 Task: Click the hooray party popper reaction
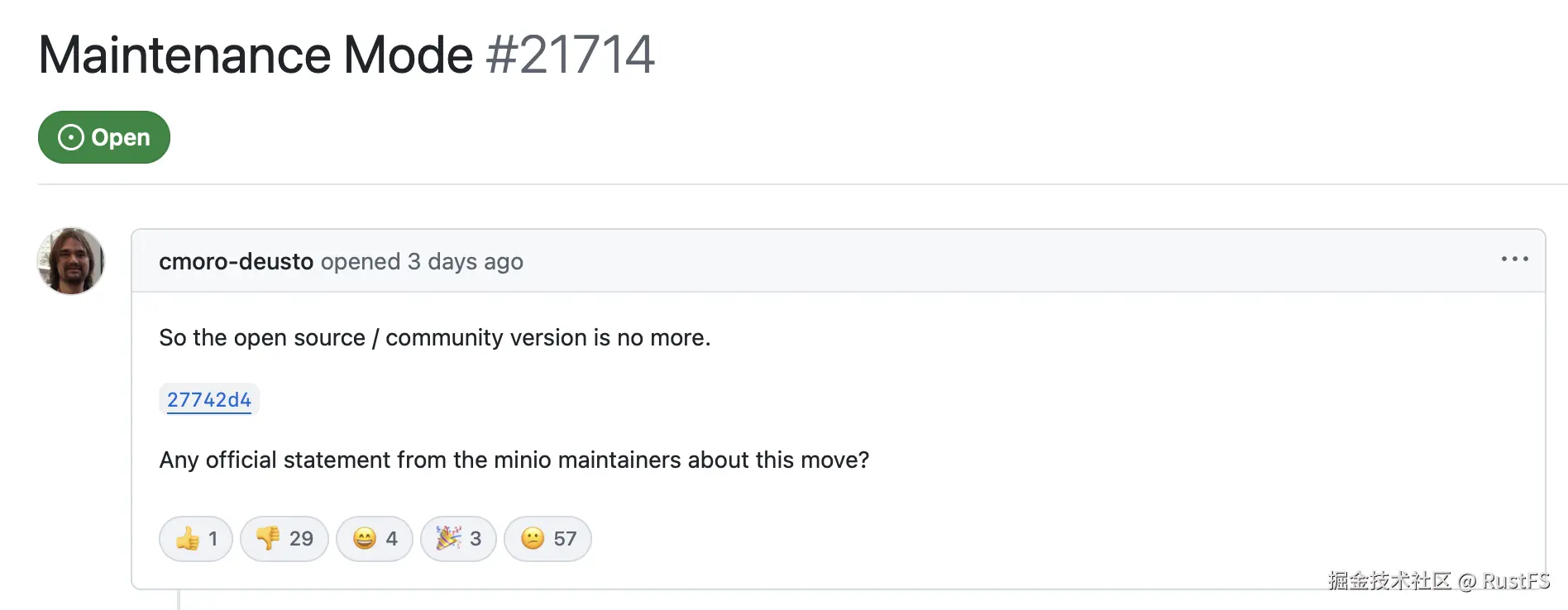click(458, 538)
